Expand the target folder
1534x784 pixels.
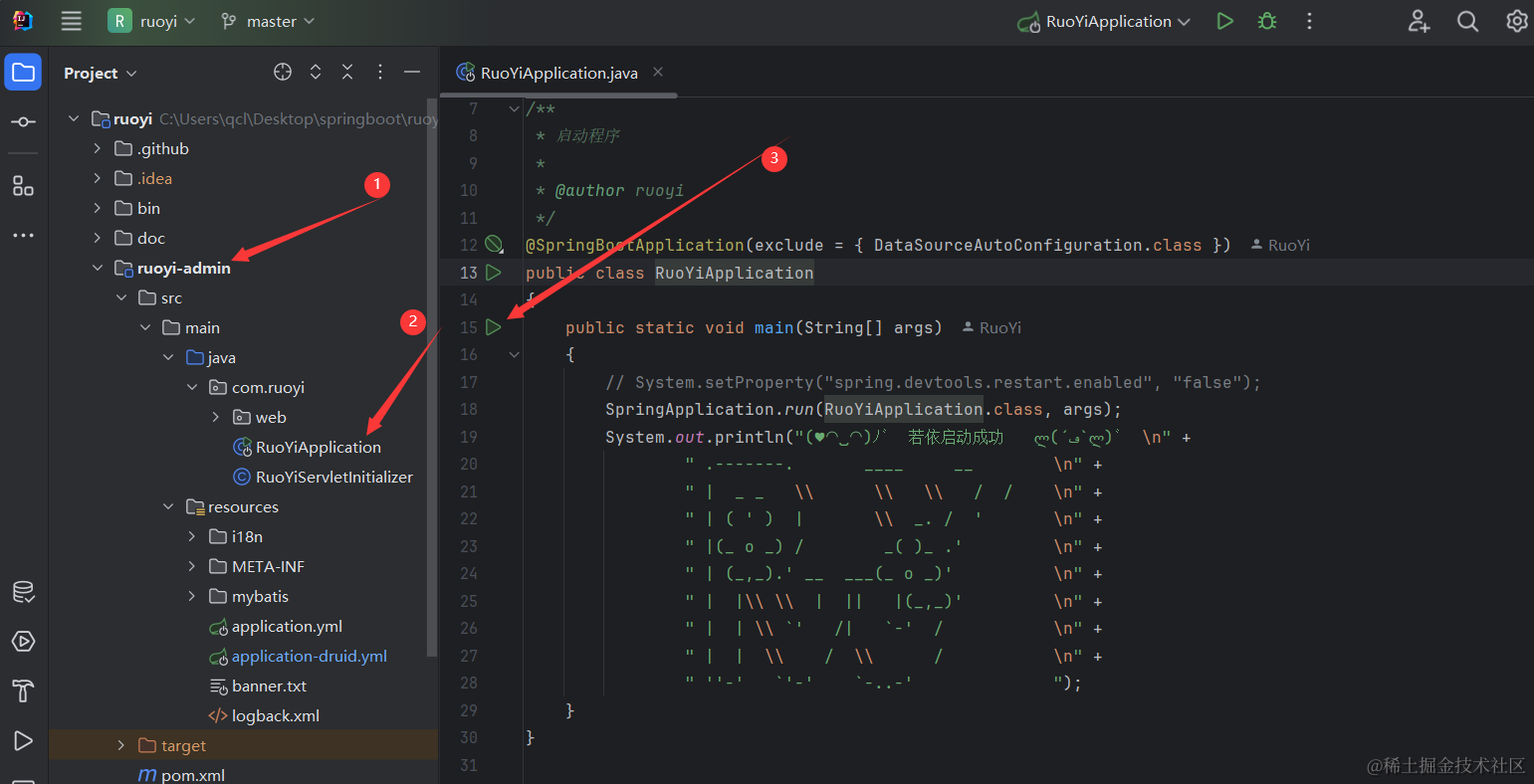(x=121, y=745)
